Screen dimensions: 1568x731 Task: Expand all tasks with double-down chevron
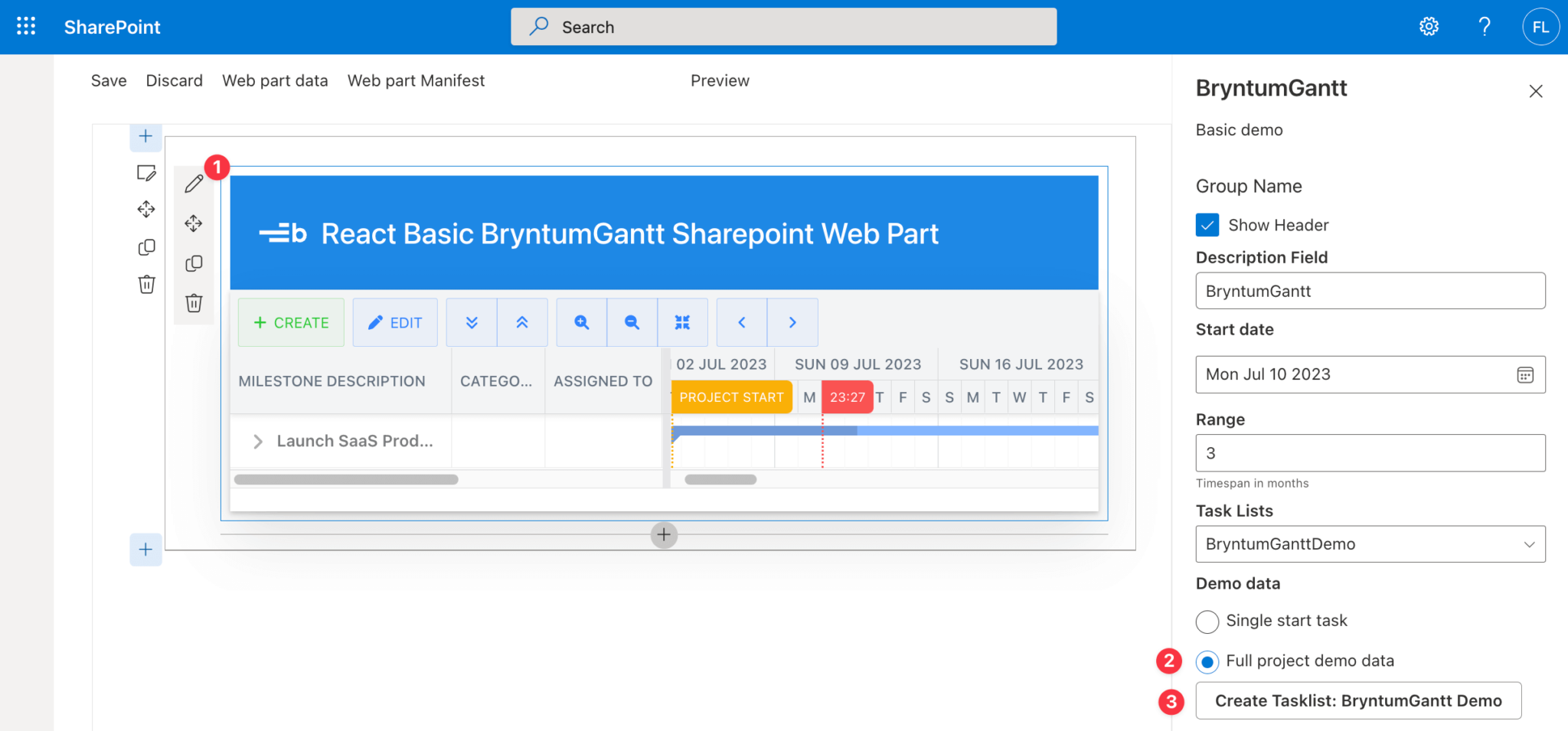click(472, 322)
